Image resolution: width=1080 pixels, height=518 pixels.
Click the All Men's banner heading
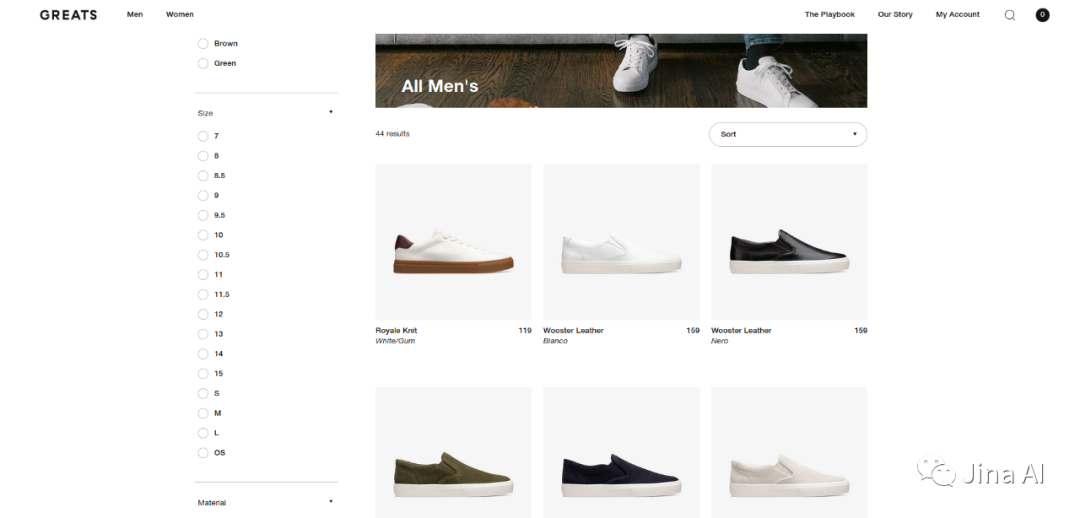(x=439, y=86)
